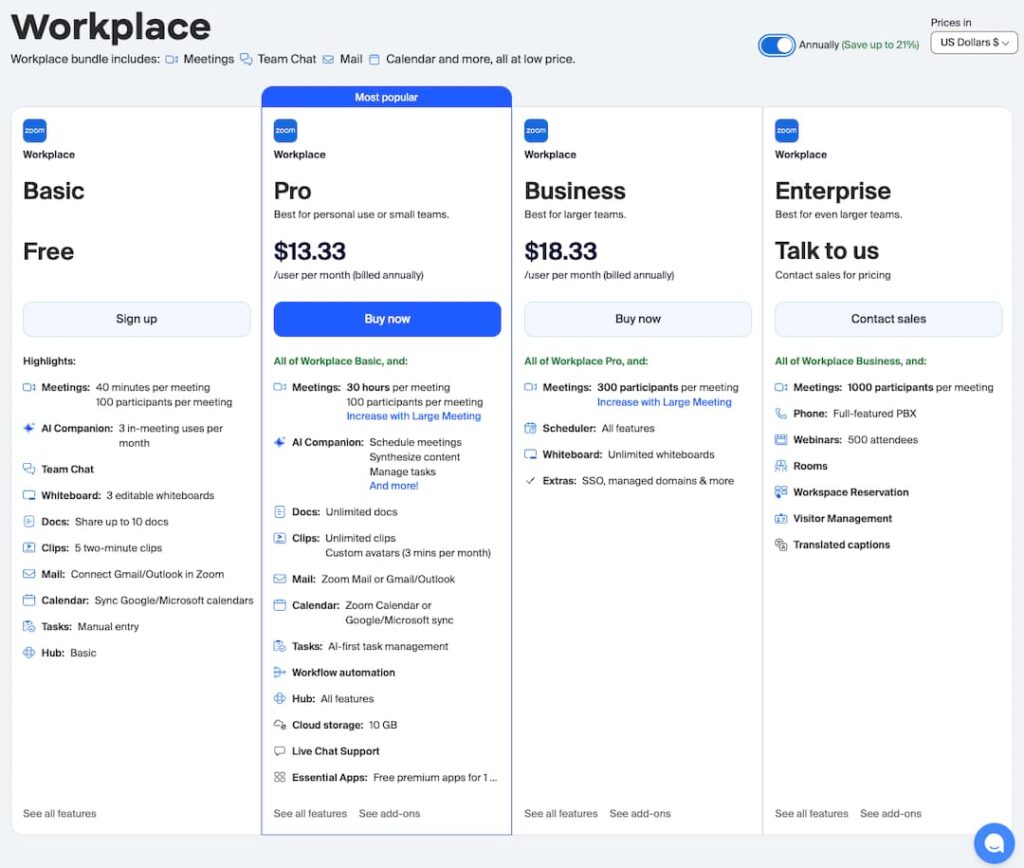Click the Team Chat icon next to bundle description
This screenshot has width=1024, height=868.
point(246,58)
